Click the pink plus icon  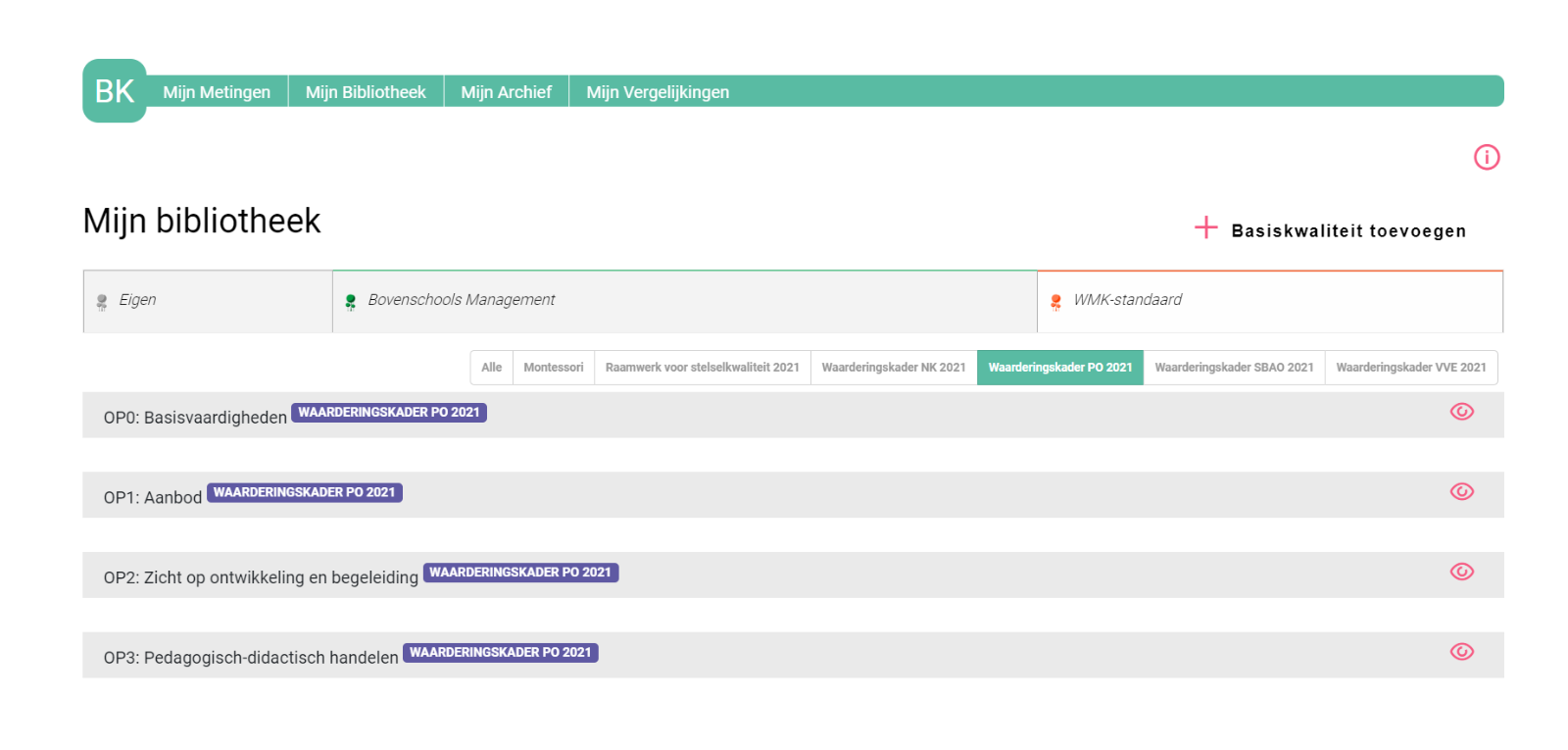[x=1205, y=227]
